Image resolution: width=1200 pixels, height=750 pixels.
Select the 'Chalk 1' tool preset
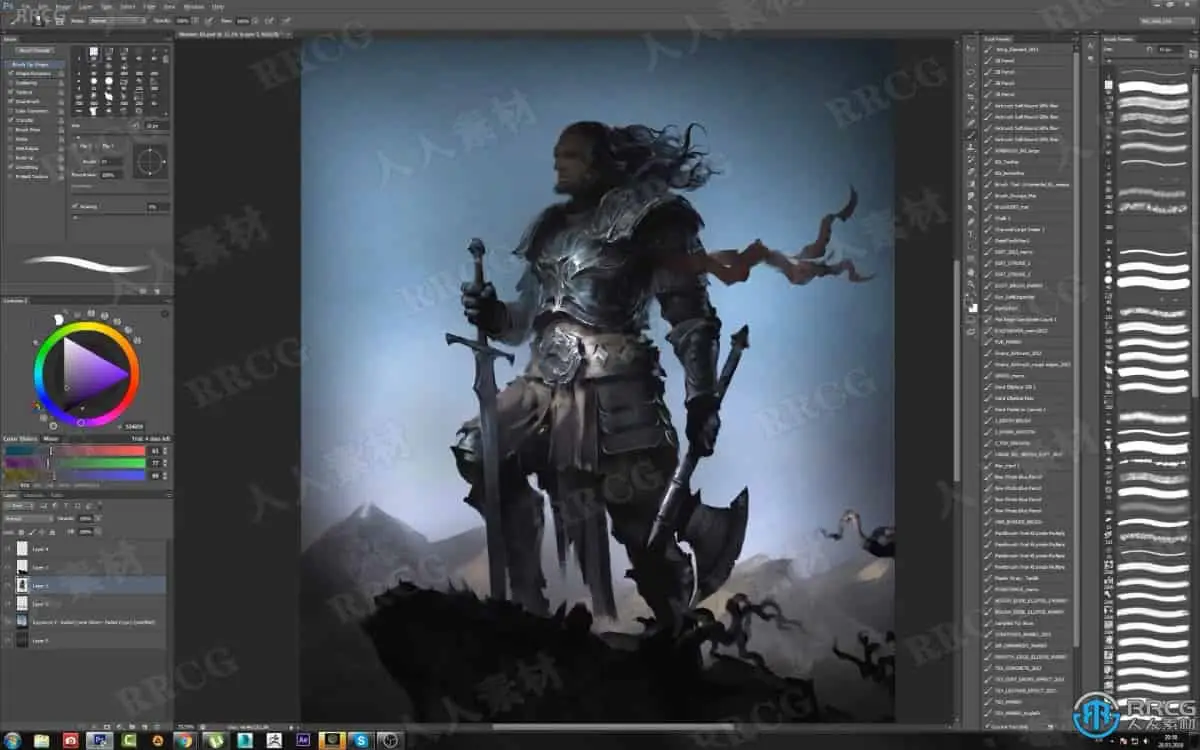tap(1003, 218)
